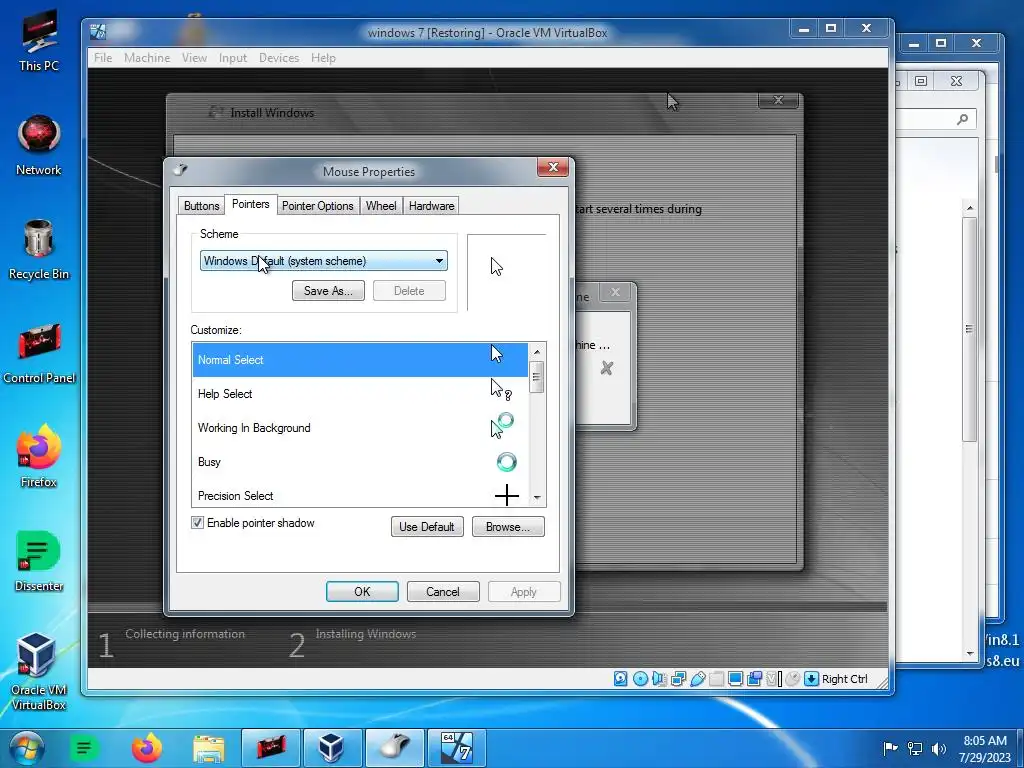The height and width of the screenshot is (768, 1024).
Task: Click the background window's scroll up arrow
Action: (970, 208)
